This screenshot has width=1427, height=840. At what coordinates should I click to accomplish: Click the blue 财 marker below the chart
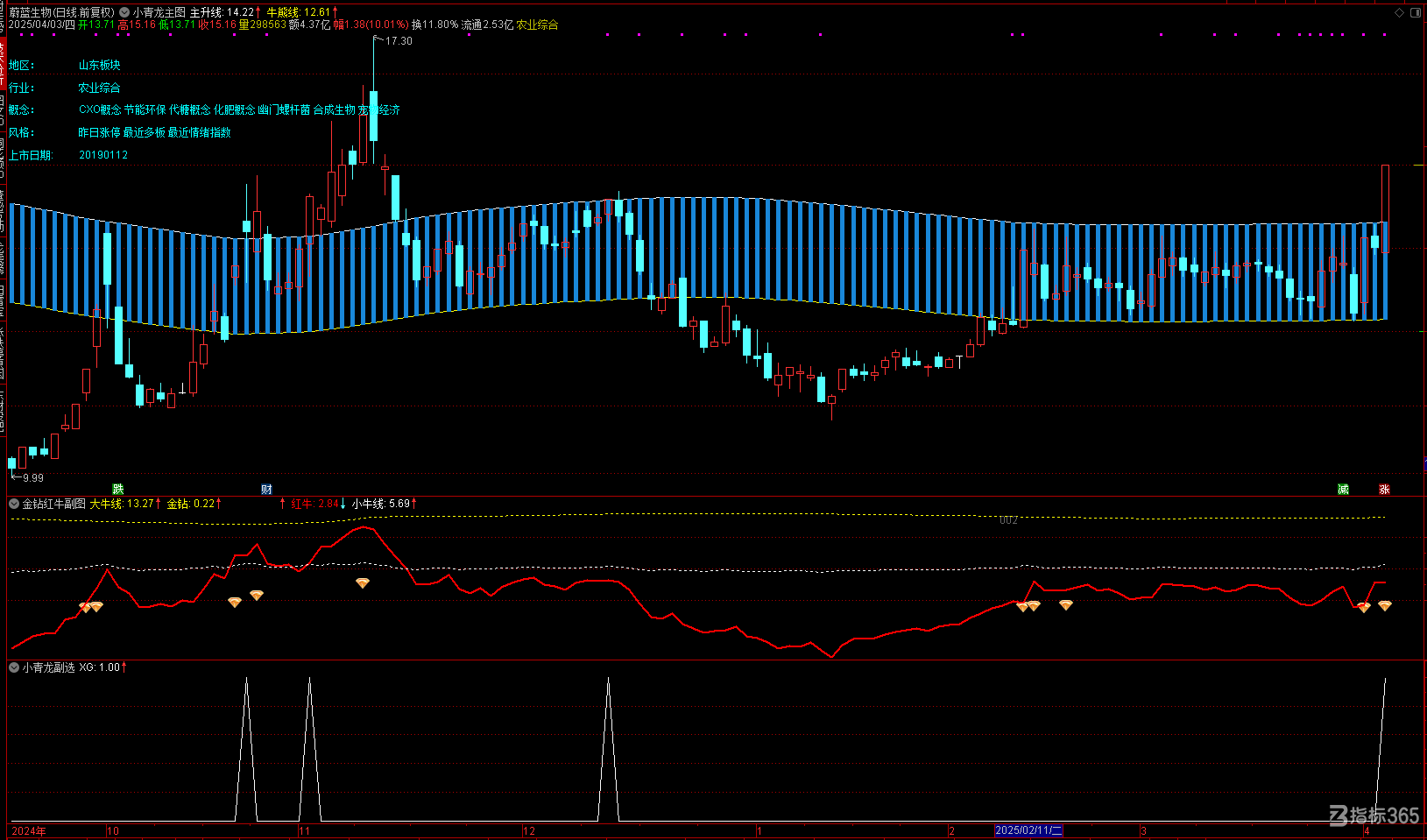[x=266, y=490]
